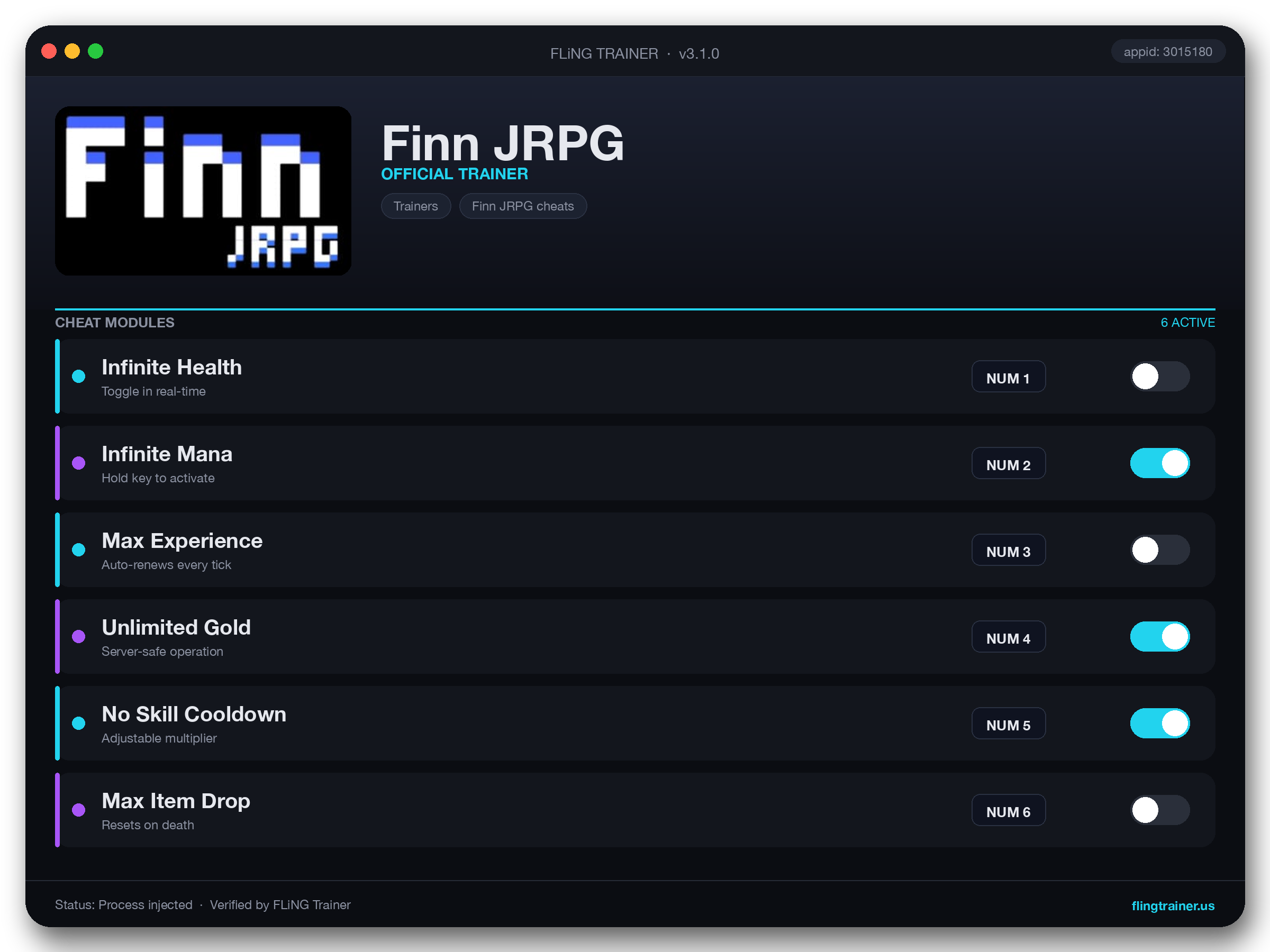The width and height of the screenshot is (1270, 952).
Task: Click the purple dot beside Unlimited Gold
Action: click(x=79, y=636)
